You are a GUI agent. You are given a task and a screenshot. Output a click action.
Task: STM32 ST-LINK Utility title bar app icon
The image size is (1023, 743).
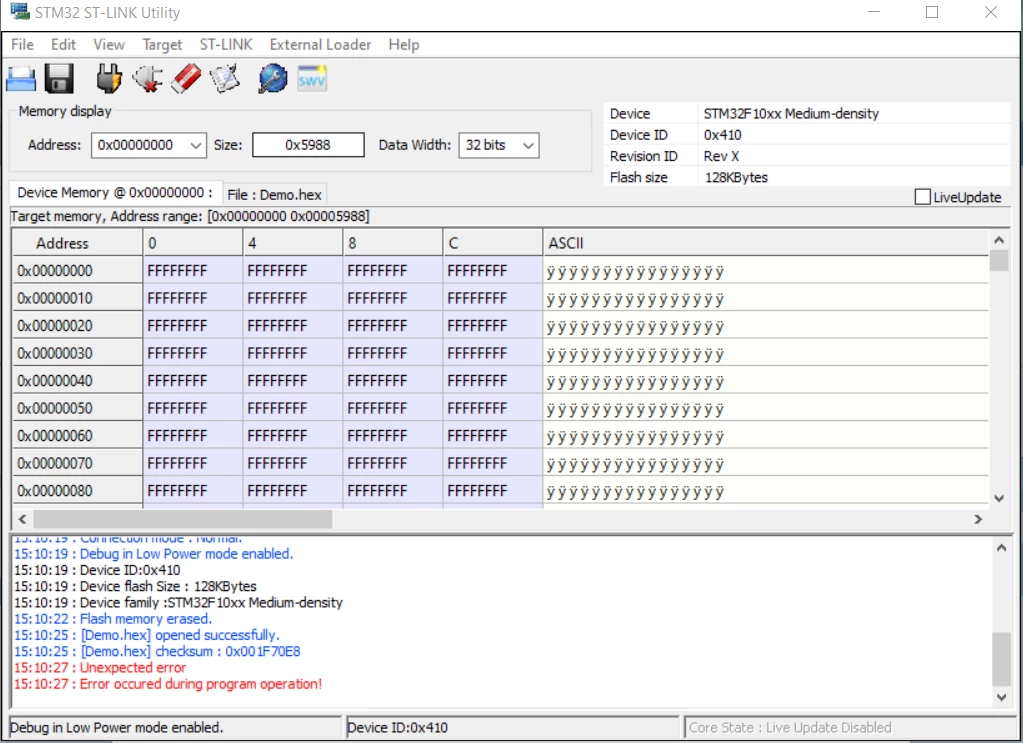click(x=20, y=12)
